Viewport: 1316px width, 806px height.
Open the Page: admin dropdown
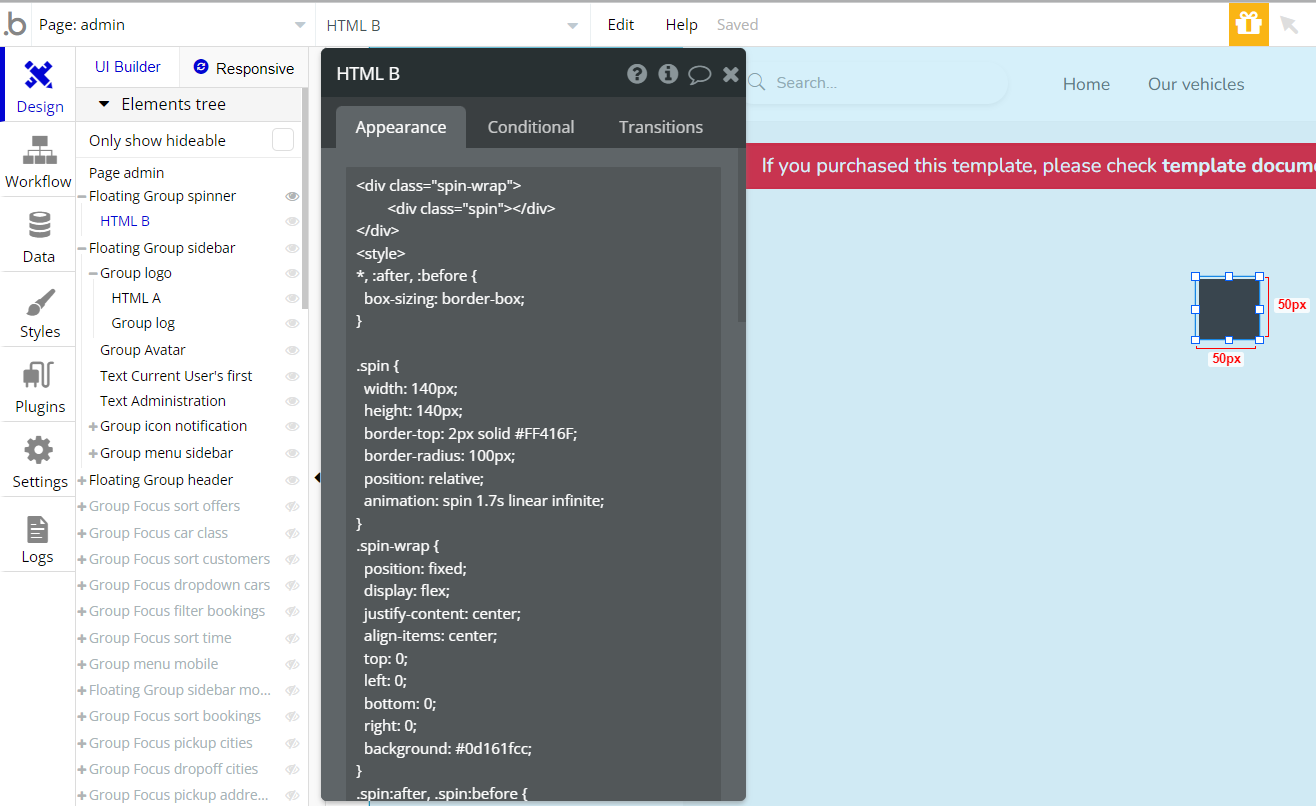point(172,25)
